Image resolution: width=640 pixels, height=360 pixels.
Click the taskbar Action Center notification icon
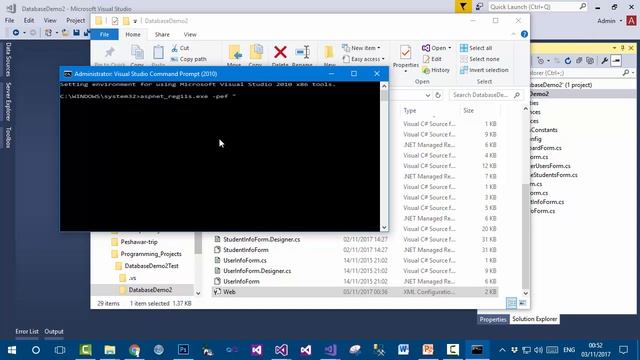(x=623, y=350)
